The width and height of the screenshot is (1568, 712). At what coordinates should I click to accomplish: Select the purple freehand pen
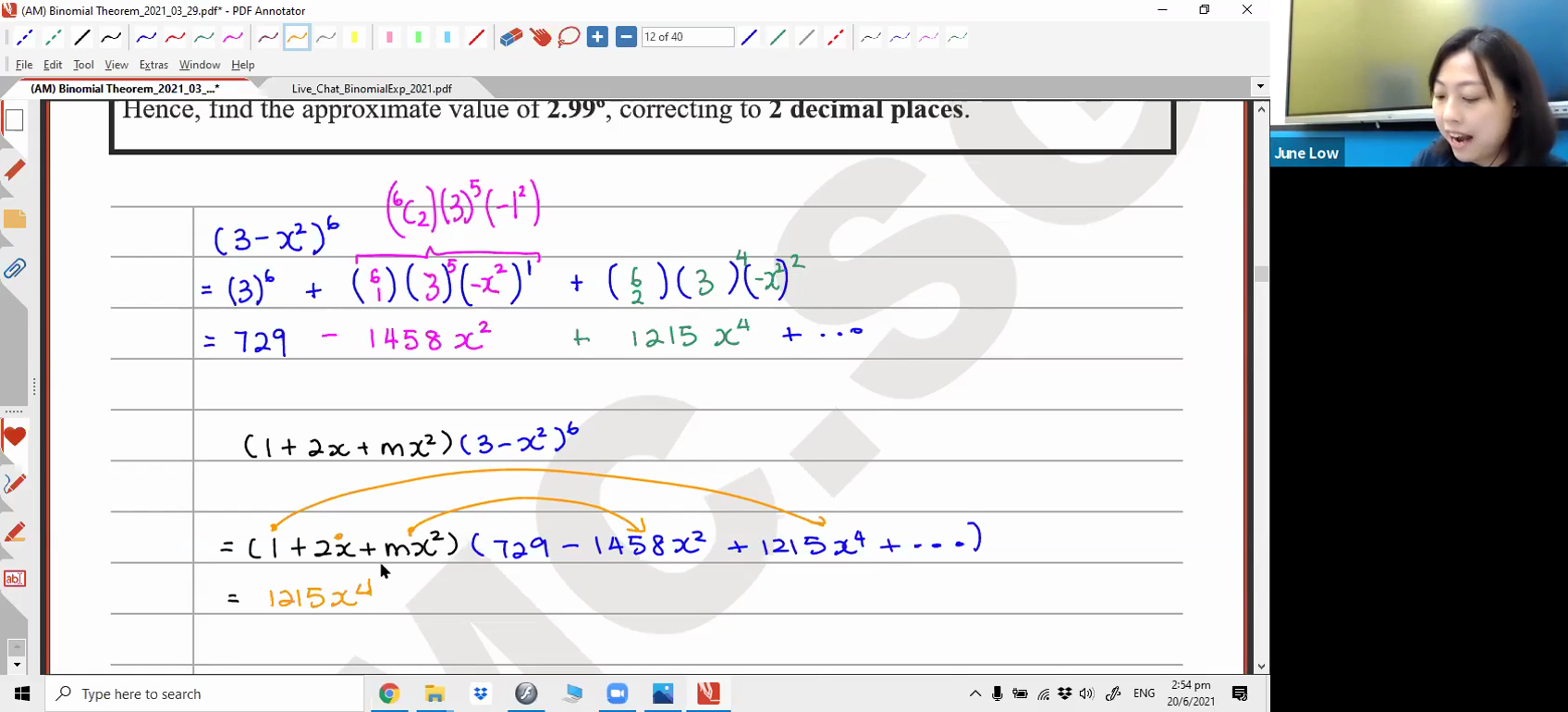[268, 38]
